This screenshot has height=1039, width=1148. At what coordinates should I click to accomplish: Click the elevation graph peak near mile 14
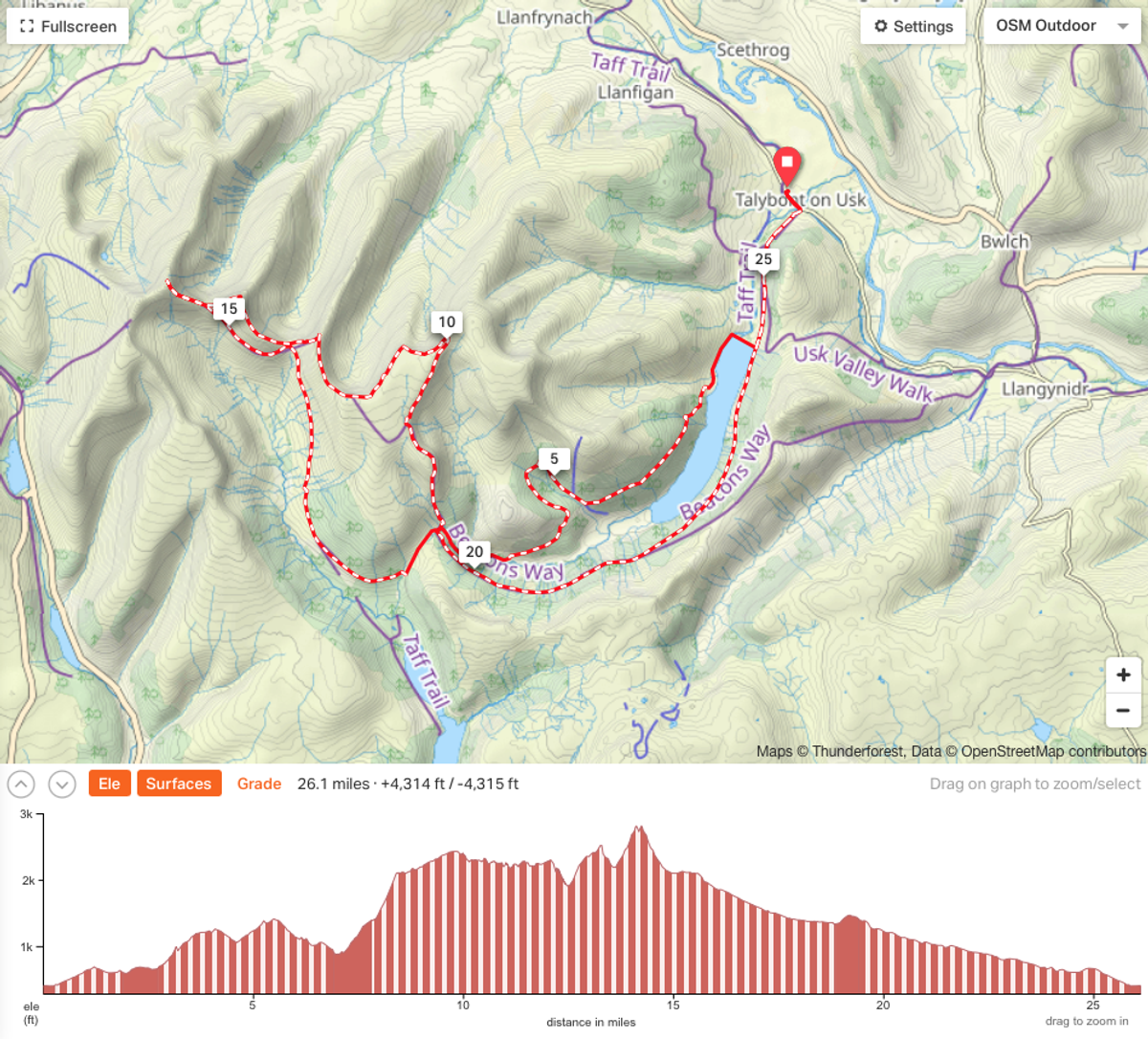pyautogui.click(x=638, y=829)
